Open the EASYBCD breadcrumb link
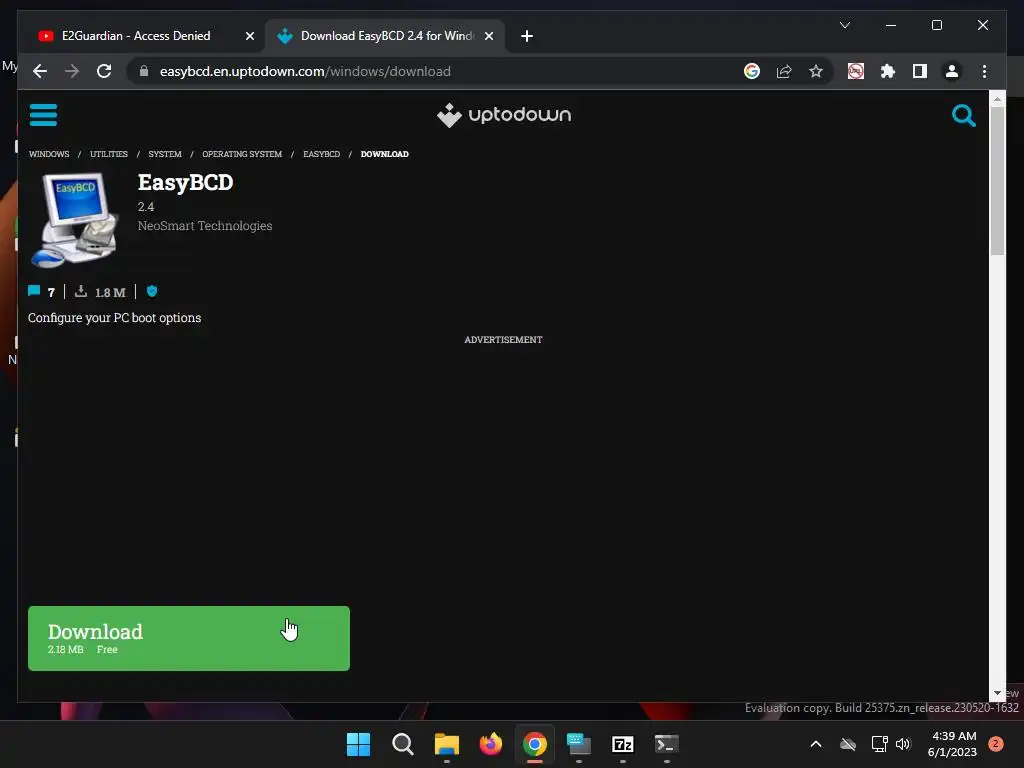Image resolution: width=1024 pixels, height=768 pixels. click(321, 154)
